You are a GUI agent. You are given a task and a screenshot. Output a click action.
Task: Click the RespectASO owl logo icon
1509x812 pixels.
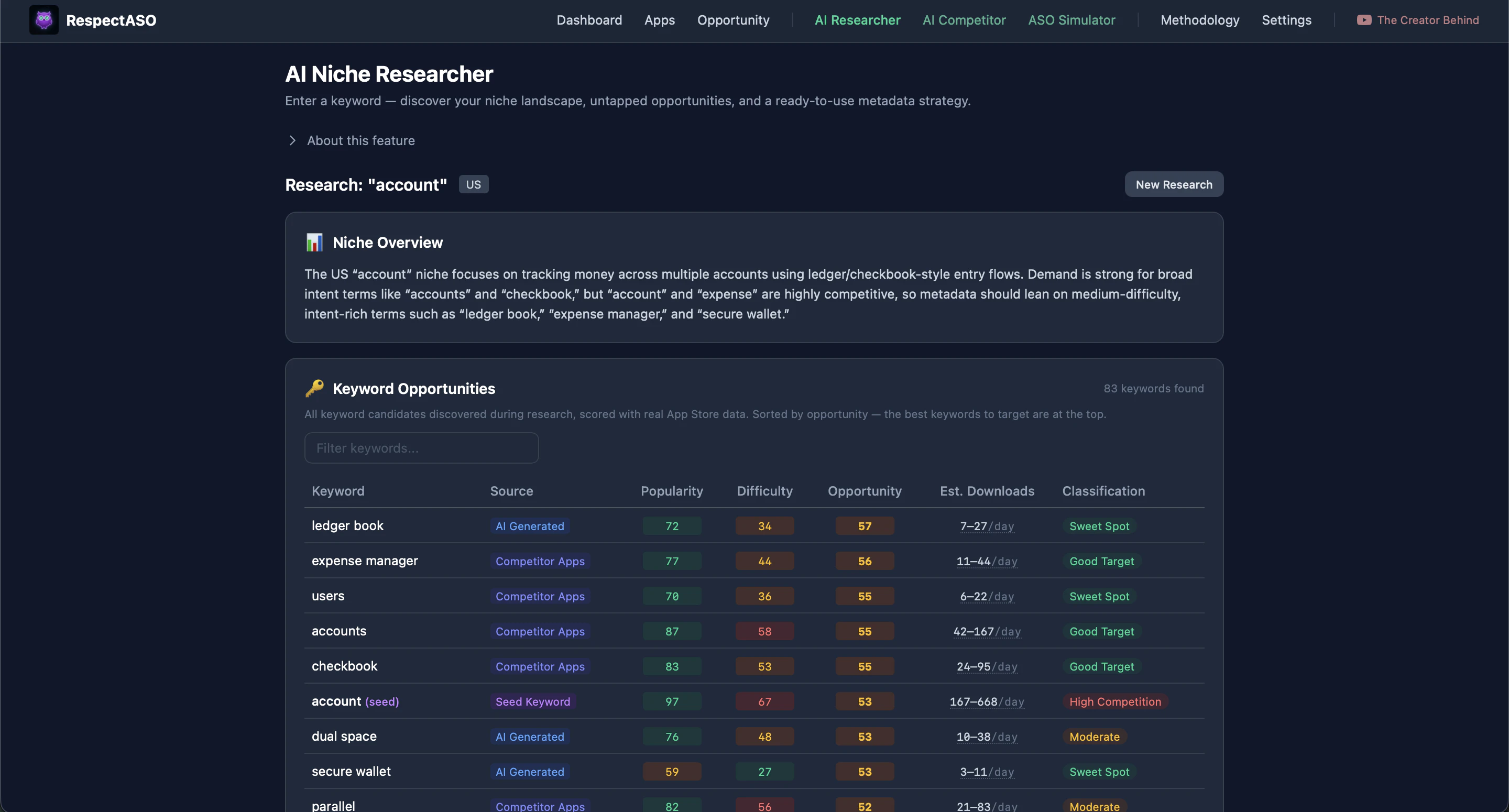pyautogui.click(x=44, y=20)
